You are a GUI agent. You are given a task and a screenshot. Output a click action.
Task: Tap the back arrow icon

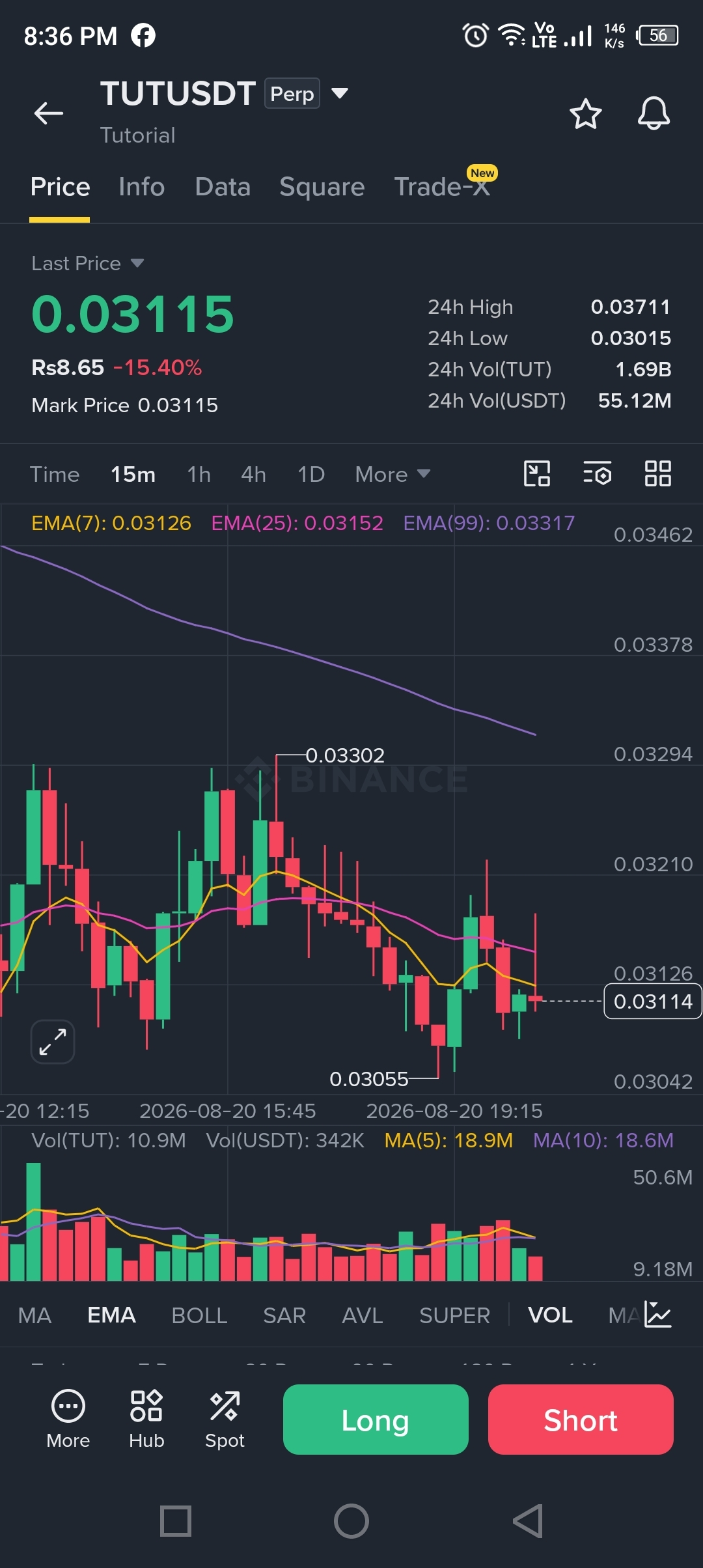click(x=49, y=113)
